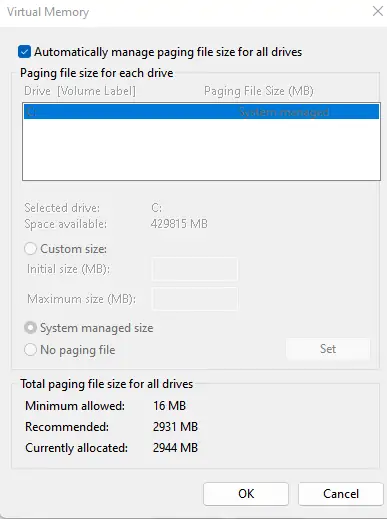Screen dimensions: 387x519
Task: Close the Virtual Memory dialog window
Action: click(378, 11)
